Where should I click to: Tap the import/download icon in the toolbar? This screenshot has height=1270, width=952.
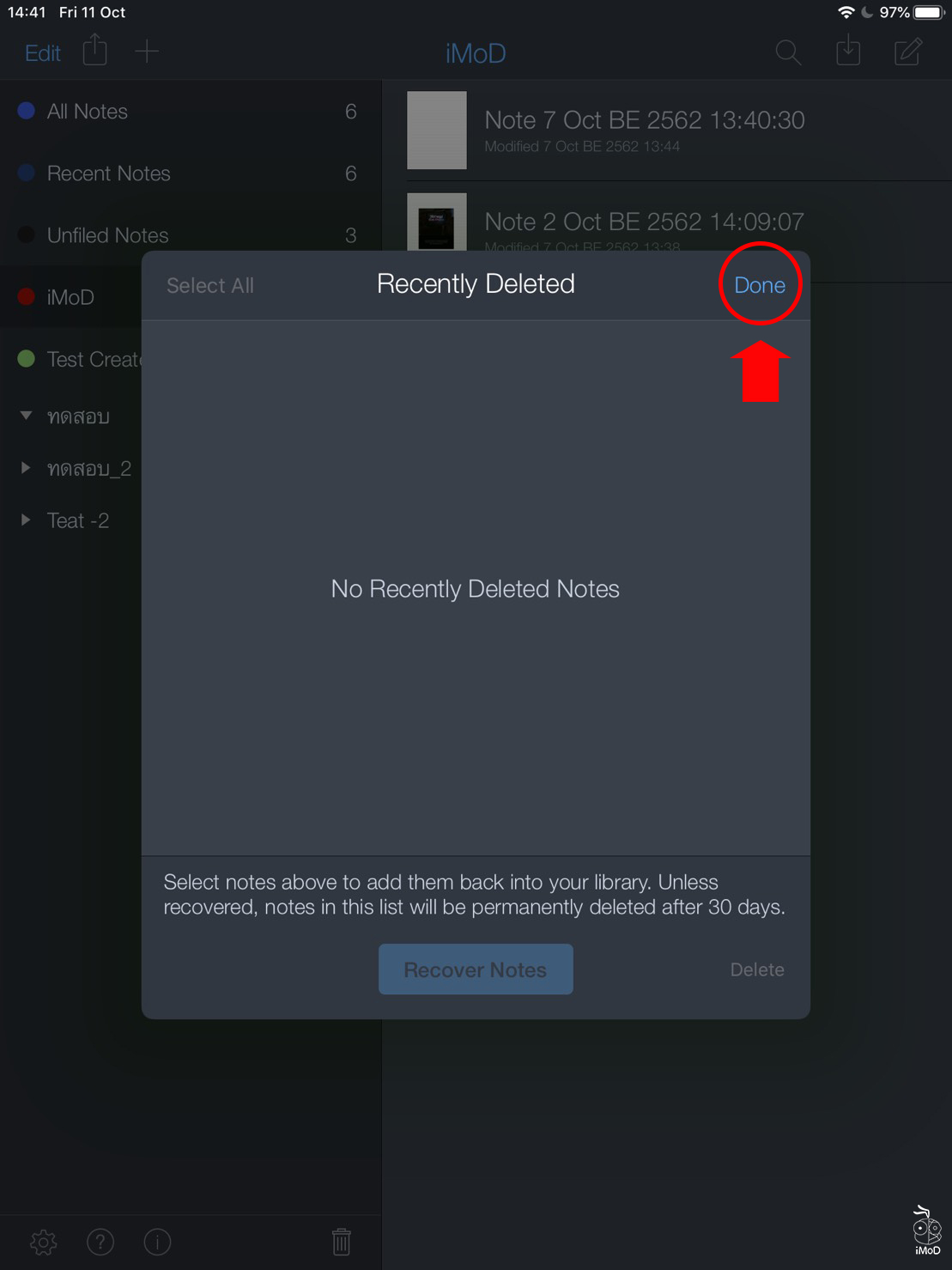coord(847,51)
